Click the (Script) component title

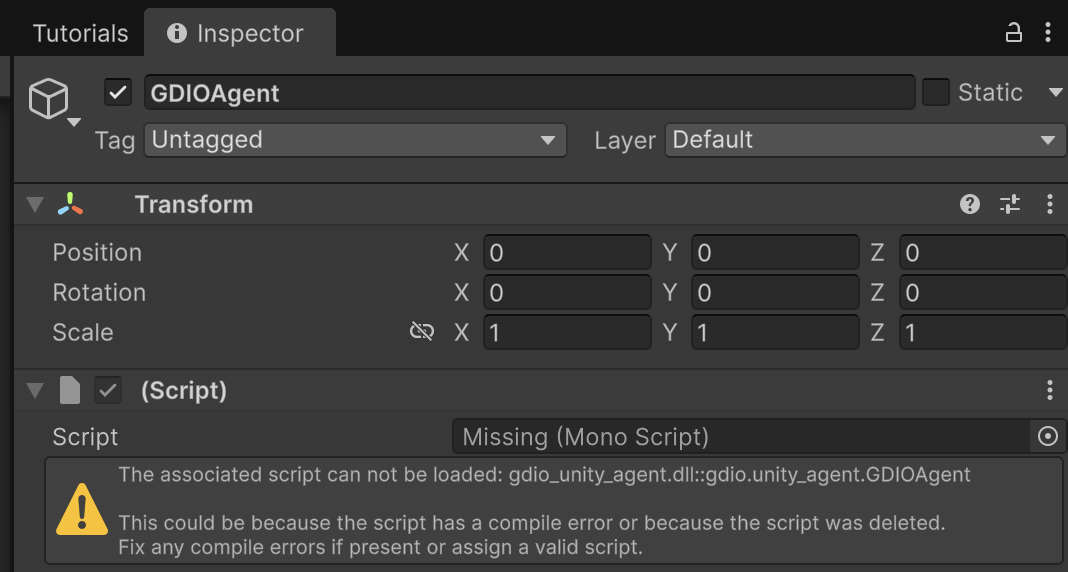pyautogui.click(x=184, y=391)
